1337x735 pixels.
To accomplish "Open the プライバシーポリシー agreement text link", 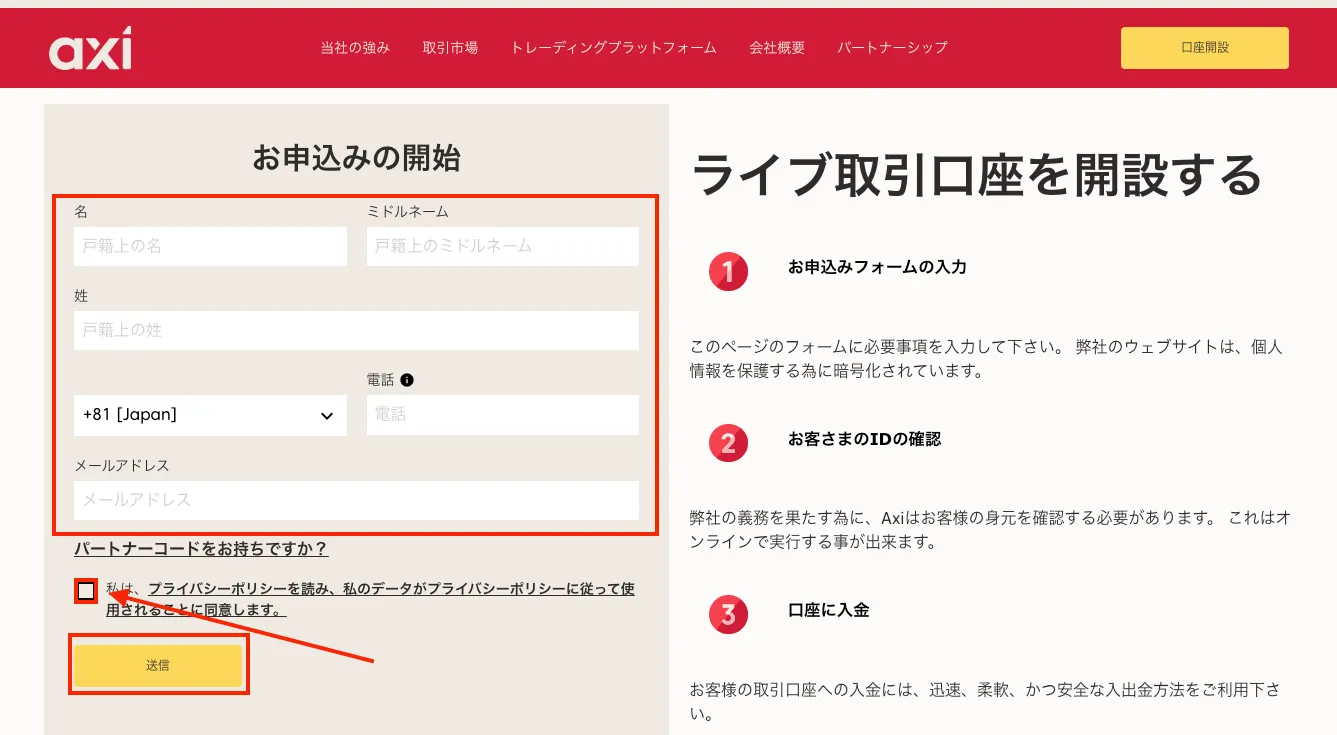I will [x=370, y=599].
